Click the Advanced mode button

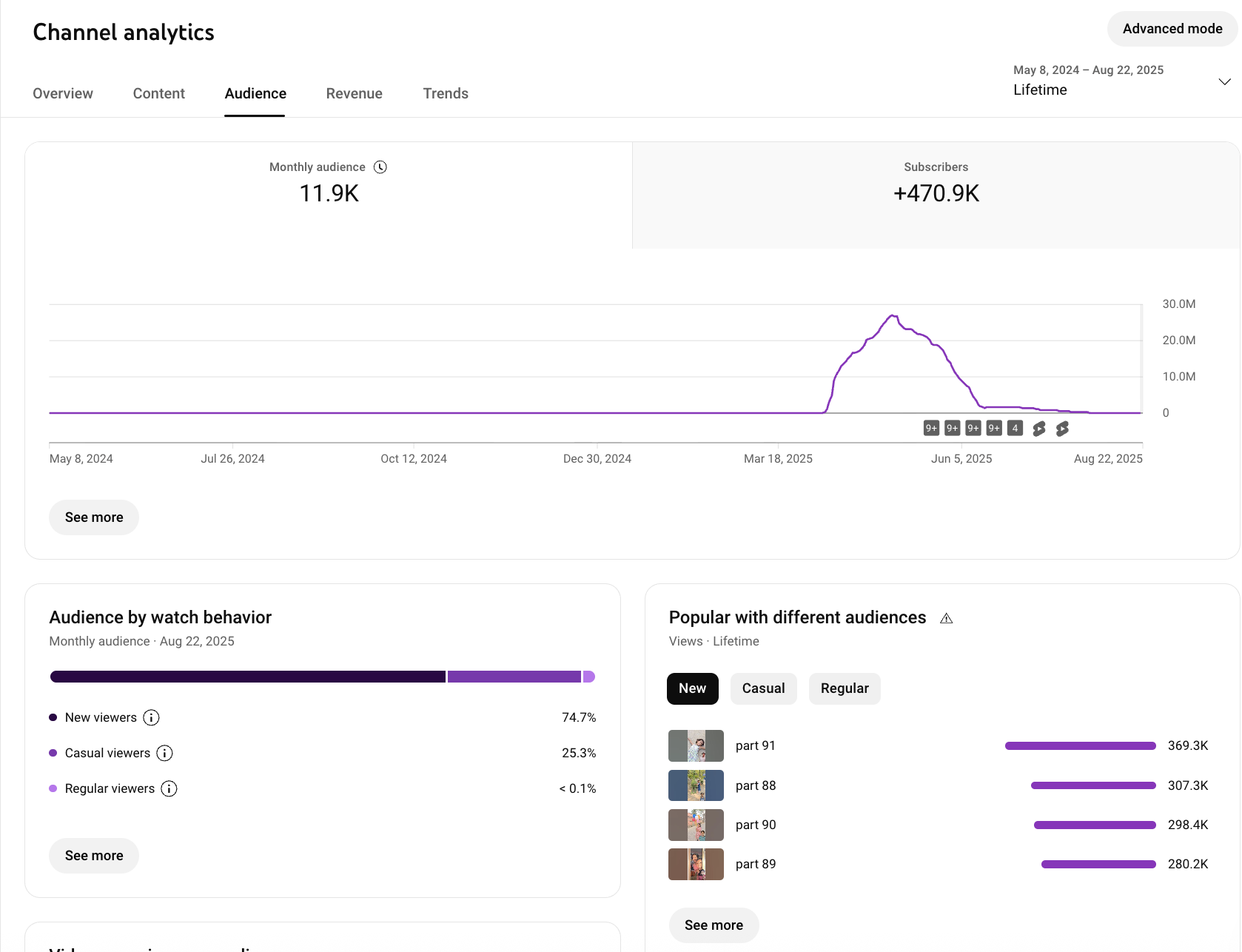1172,29
